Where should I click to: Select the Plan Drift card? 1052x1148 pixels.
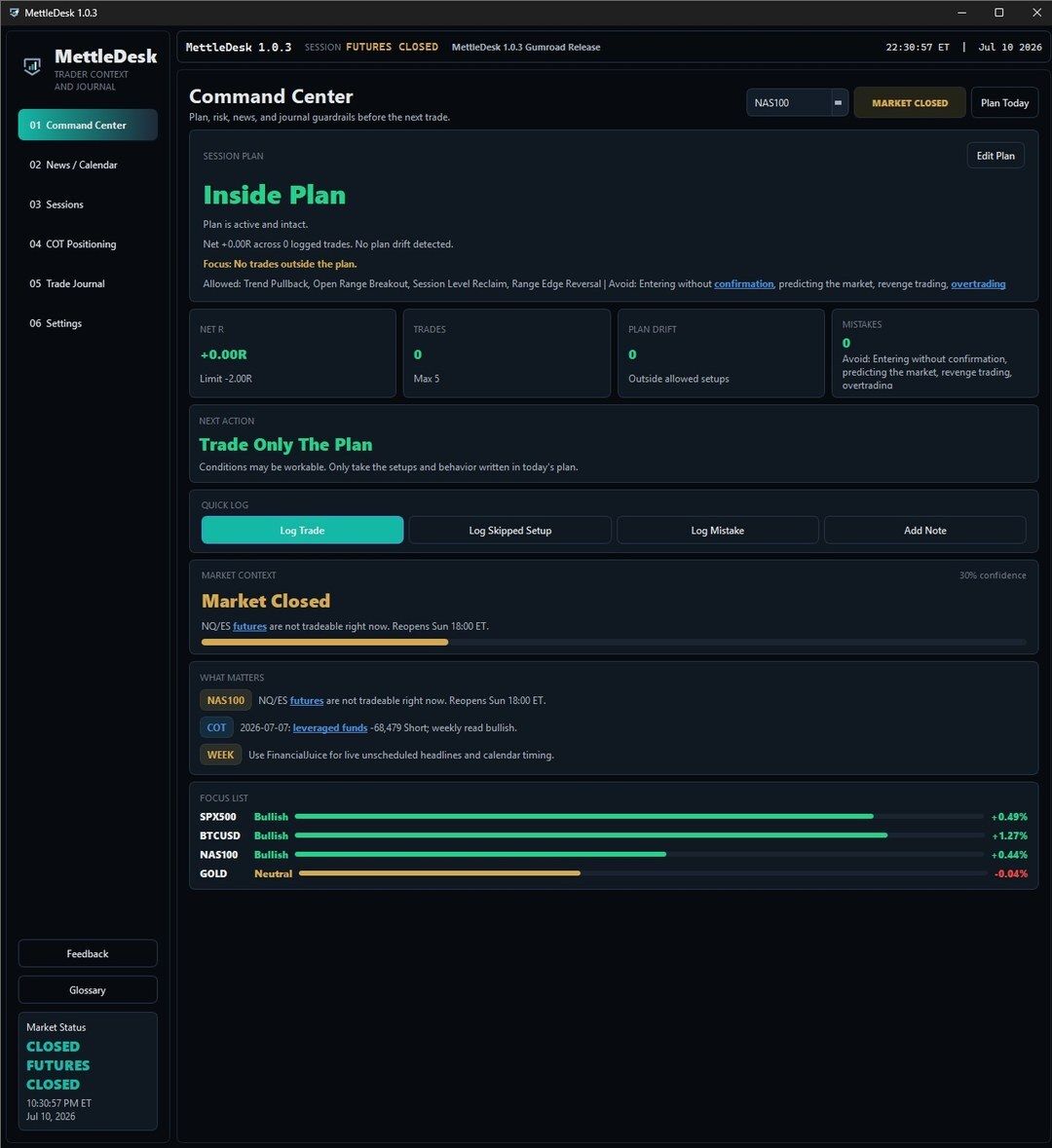click(721, 352)
